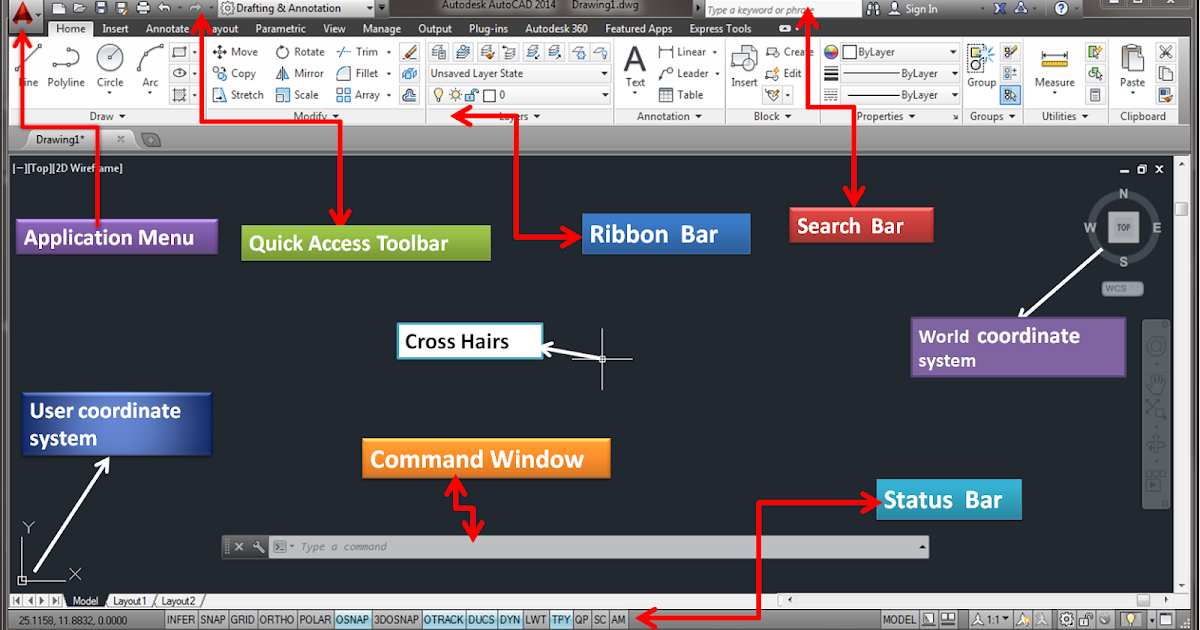This screenshot has height=630, width=1200.
Task: Open the Express Tools ribbon tab
Action: [x=720, y=29]
